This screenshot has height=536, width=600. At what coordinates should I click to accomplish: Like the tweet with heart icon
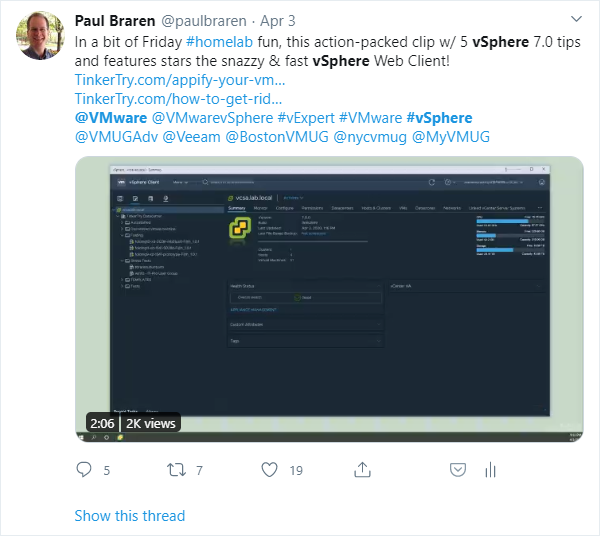click(x=269, y=470)
